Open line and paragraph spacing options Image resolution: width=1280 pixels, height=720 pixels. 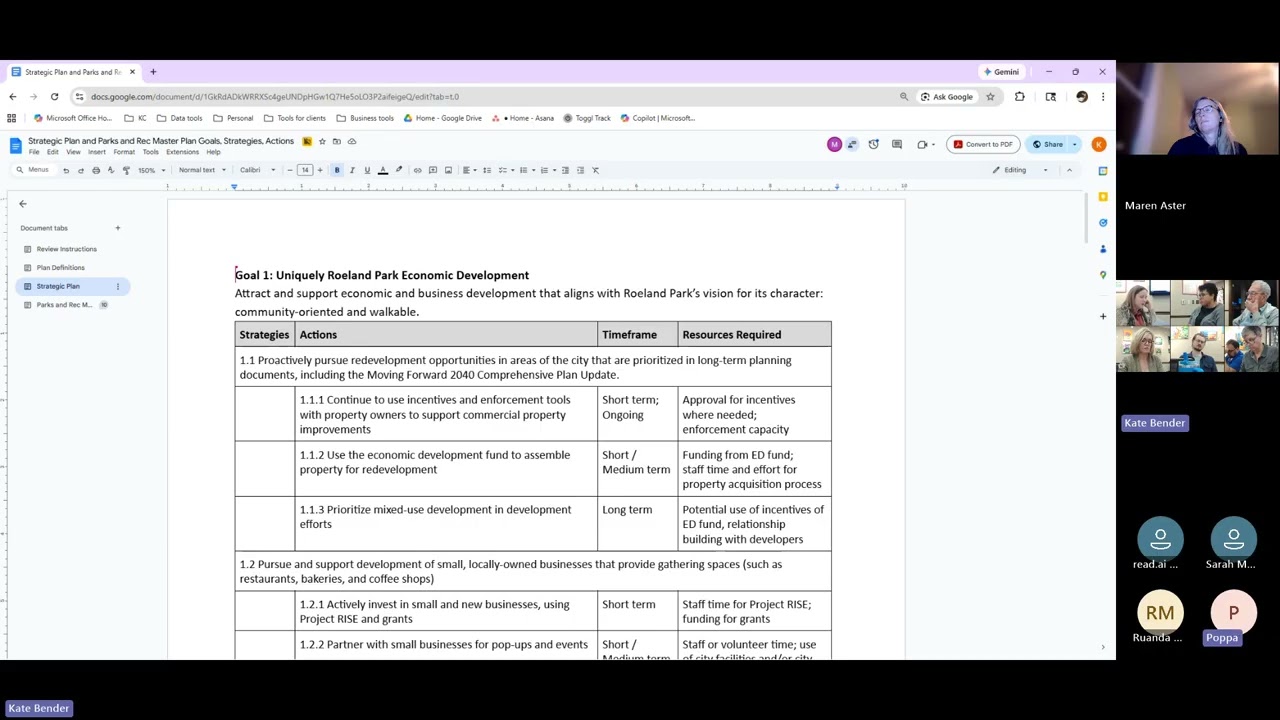(x=486, y=170)
